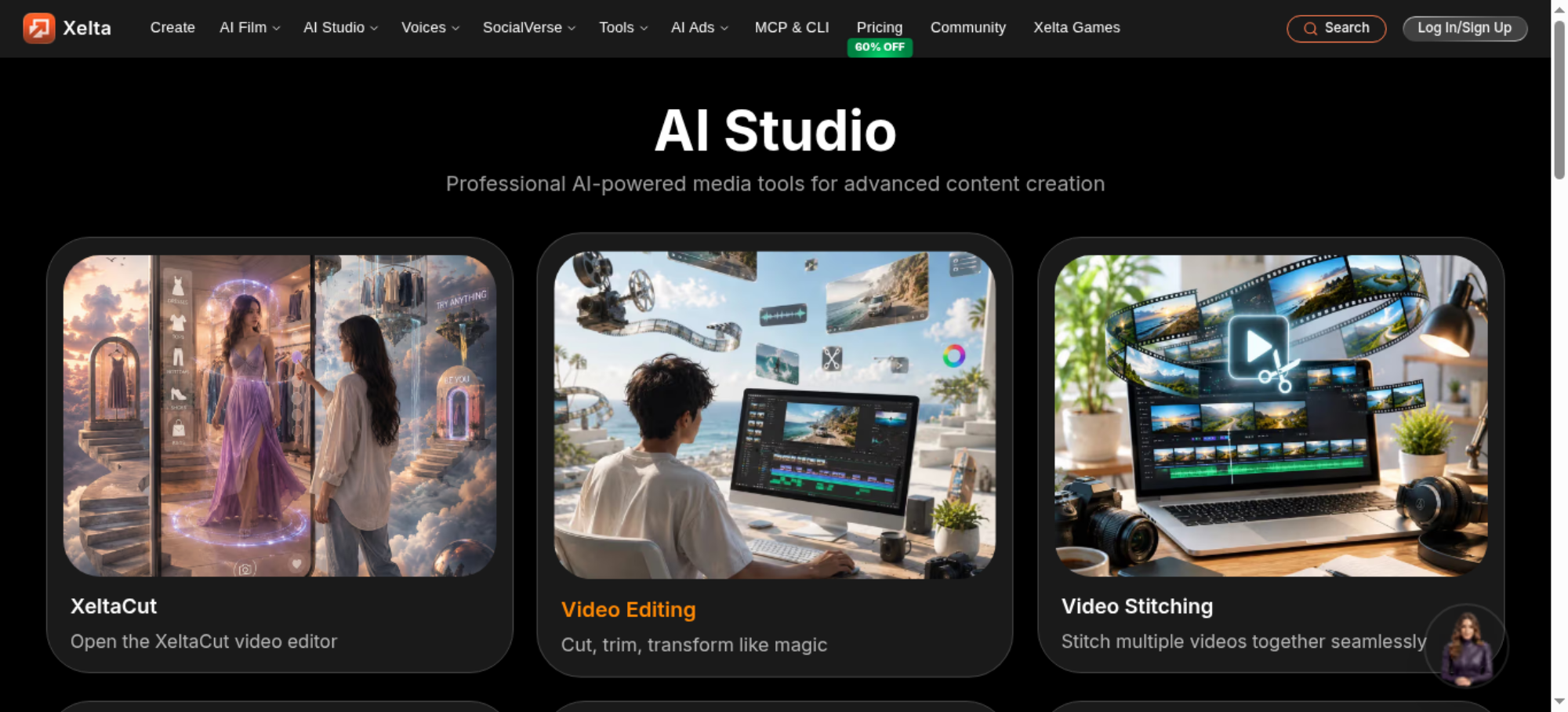Open Xelta Games from the navbar
The width and height of the screenshot is (1568, 712).
[1076, 27]
